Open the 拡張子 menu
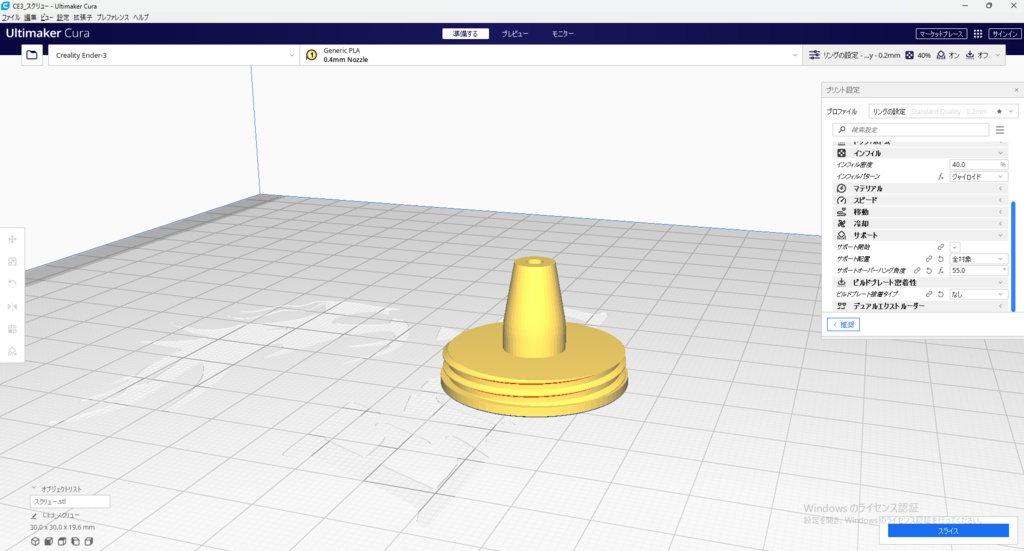Image resolution: width=1024 pixels, height=551 pixels. pyautogui.click(x=82, y=18)
